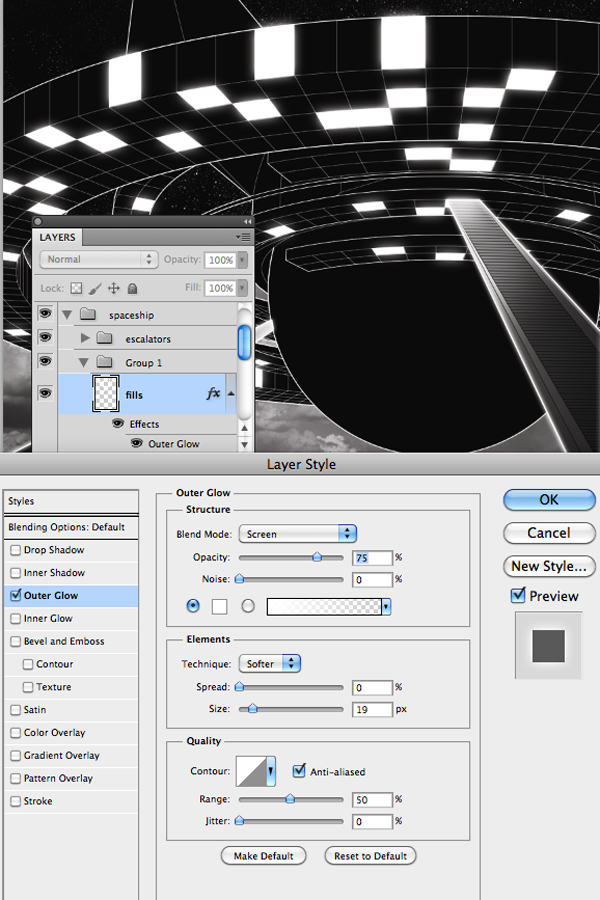
Task: Uncheck the Preview checkbox
Action: [x=518, y=595]
